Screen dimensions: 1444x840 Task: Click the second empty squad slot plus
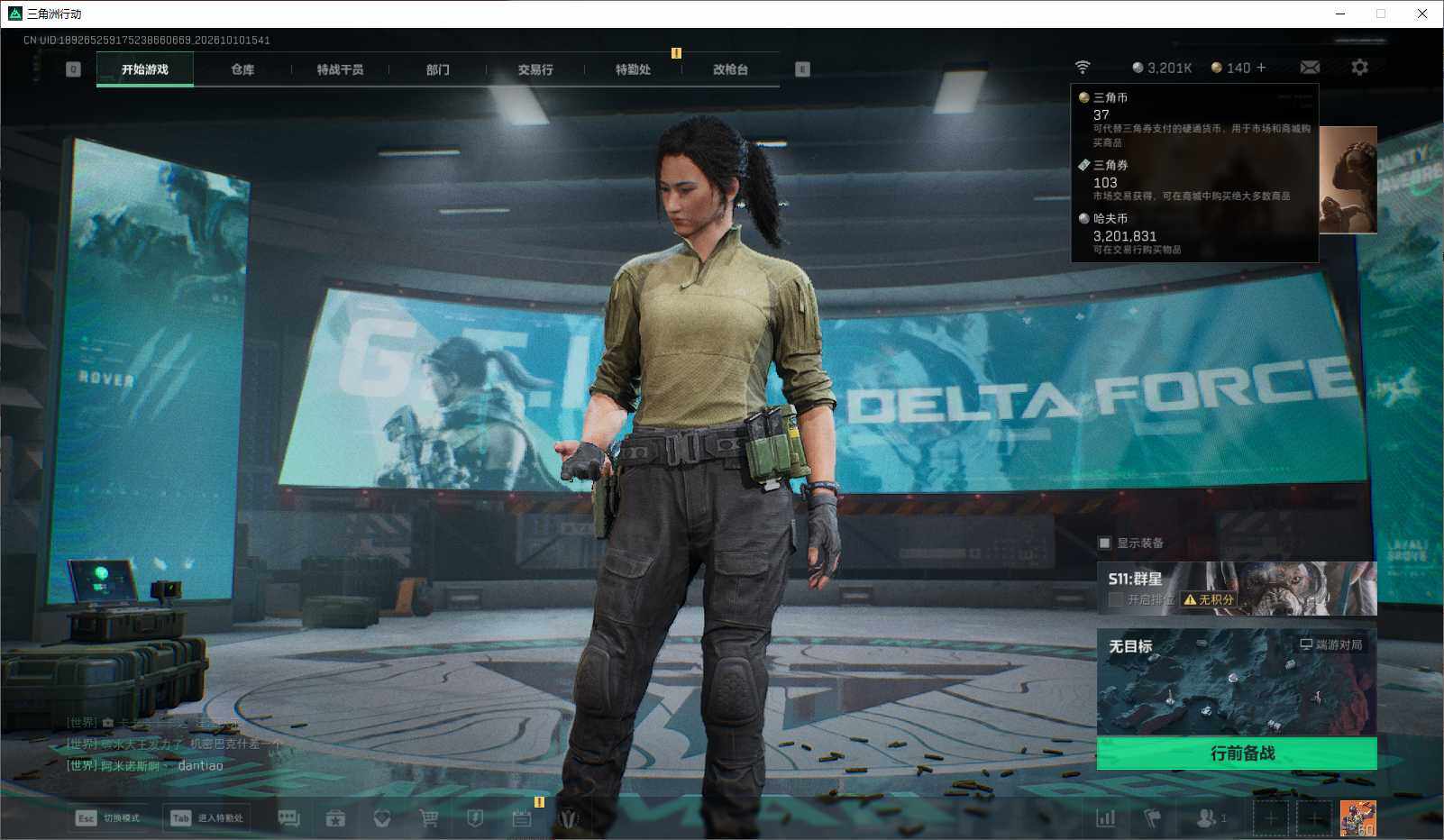click(x=1314, y=818)
